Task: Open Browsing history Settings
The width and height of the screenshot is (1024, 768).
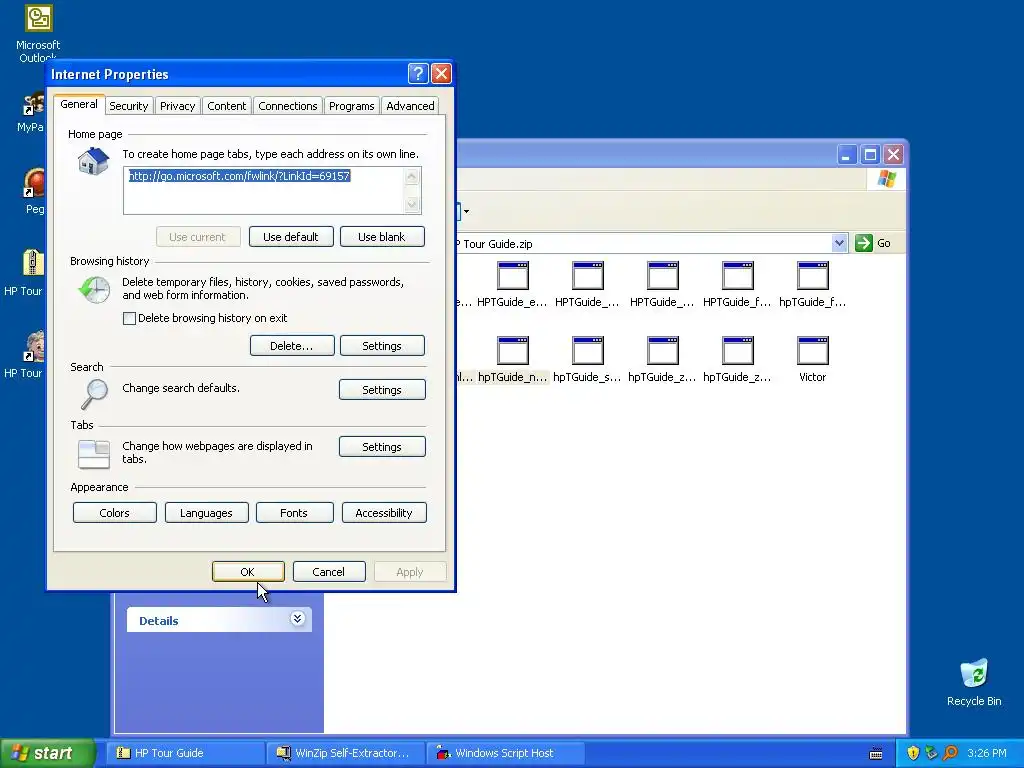Action: [382, 345]
